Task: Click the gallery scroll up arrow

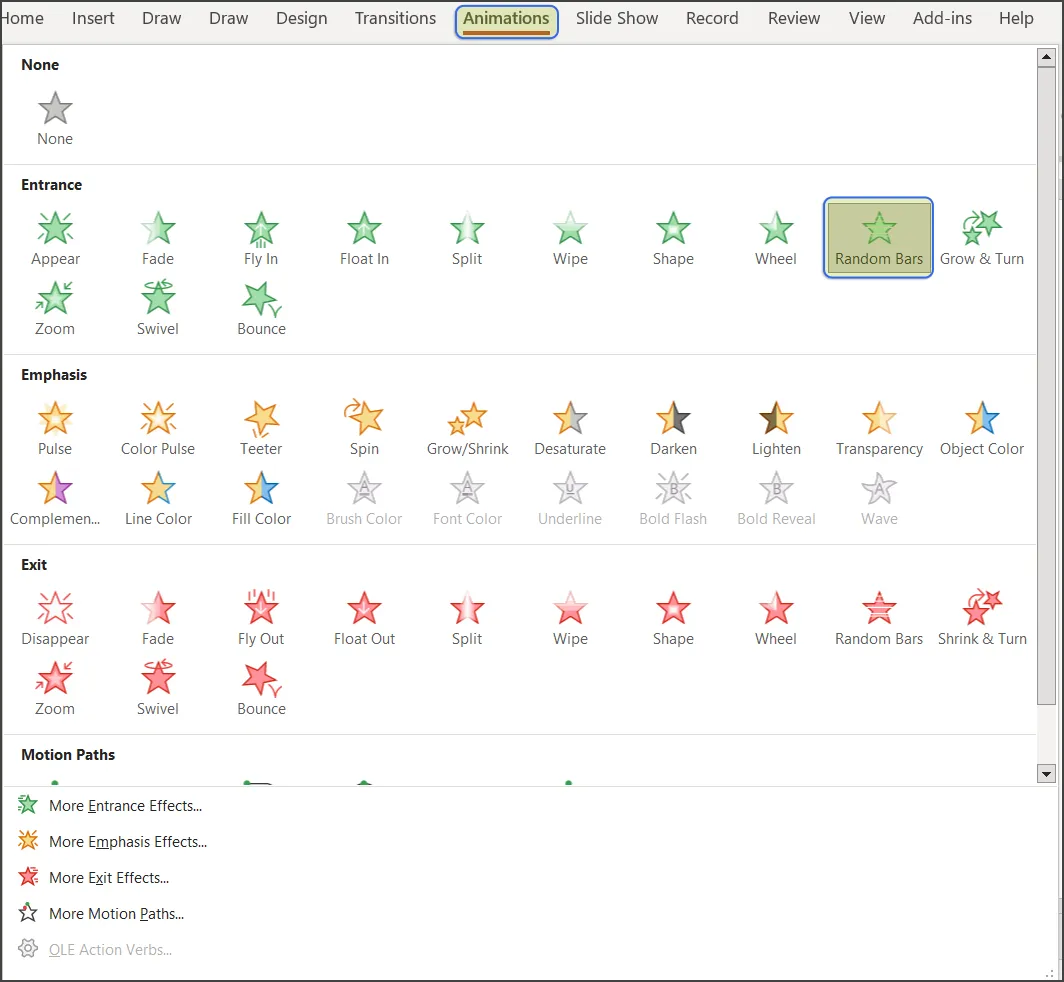Action: tap(1046, 58)
